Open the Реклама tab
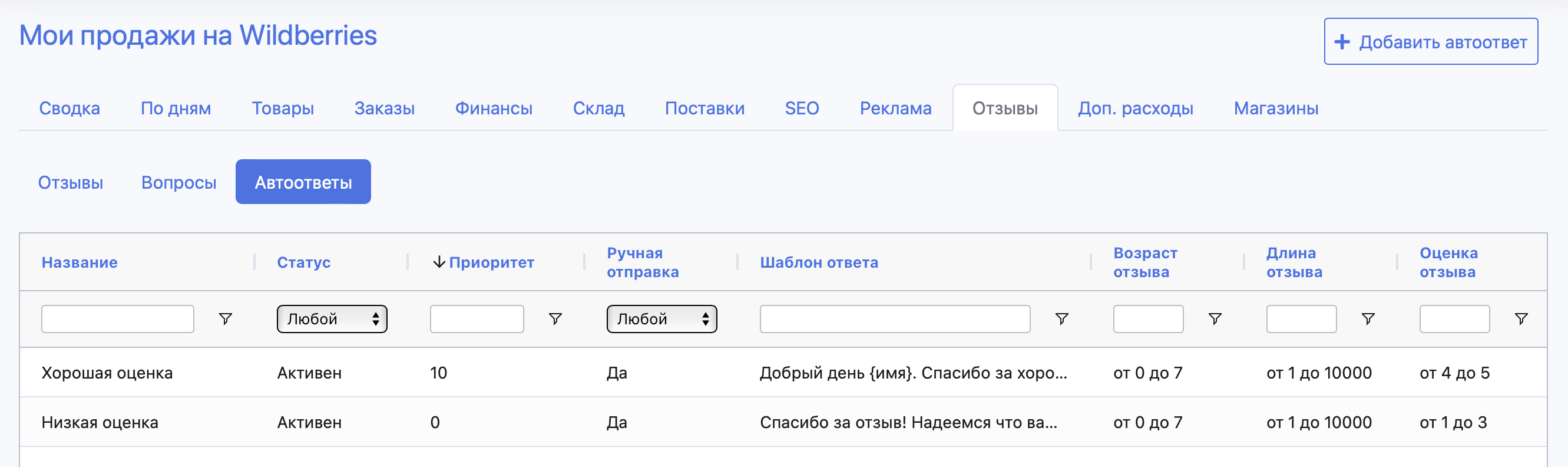Screen dimensions: 1568x467 [x=895, y=108]
